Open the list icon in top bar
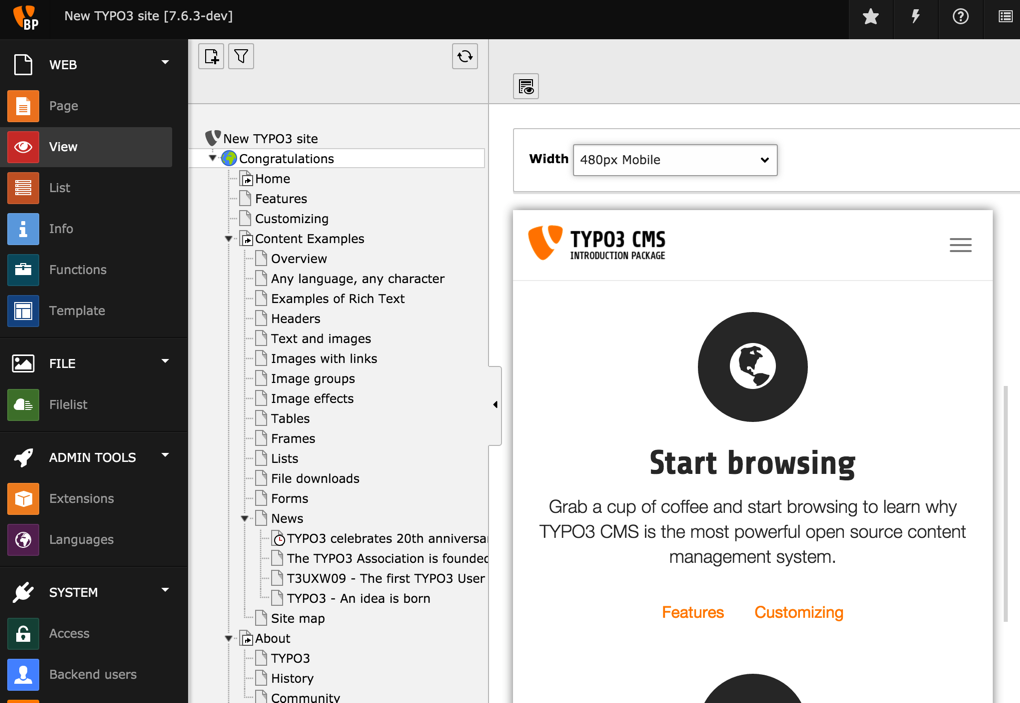Screen dimensions: 1020x703 [1005, 17]
